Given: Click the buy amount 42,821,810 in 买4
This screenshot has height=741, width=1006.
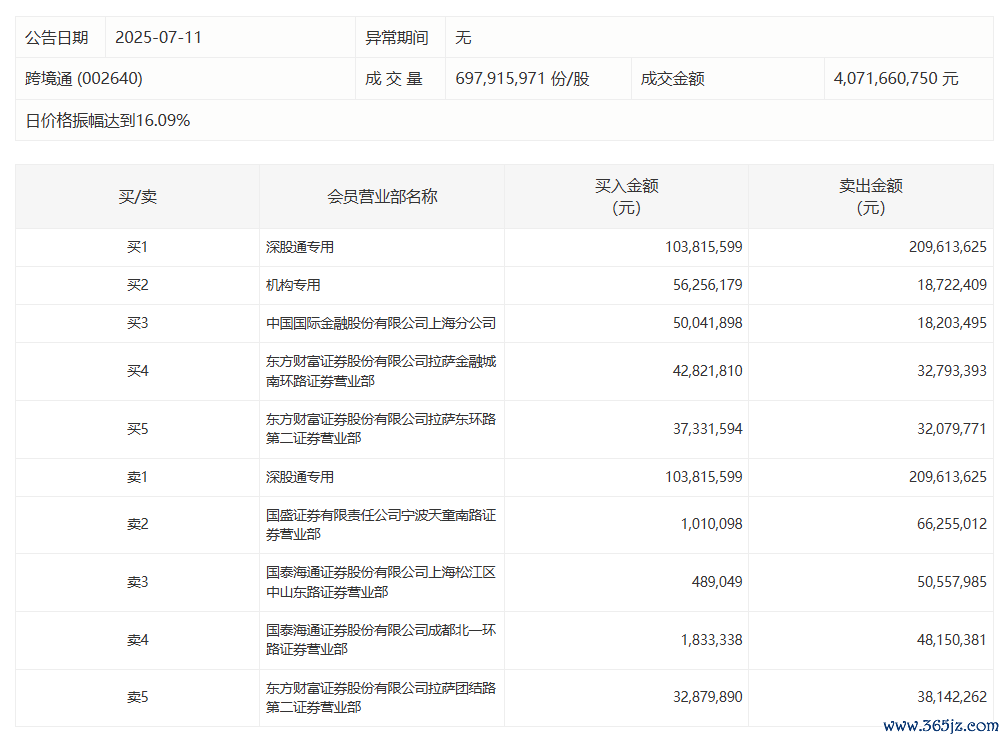Looking at the screenshot, I should [x=704, y=371].
